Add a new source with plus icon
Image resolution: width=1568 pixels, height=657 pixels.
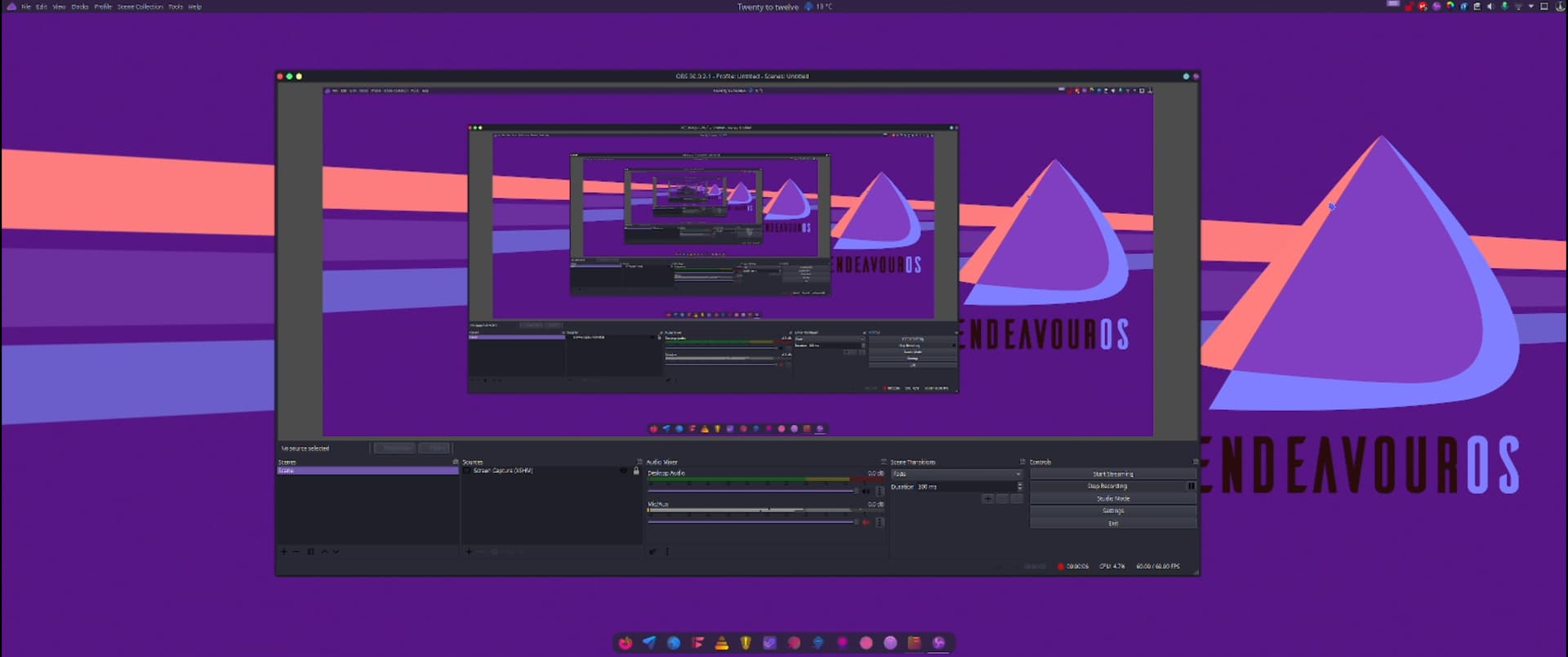pos(469,552)
